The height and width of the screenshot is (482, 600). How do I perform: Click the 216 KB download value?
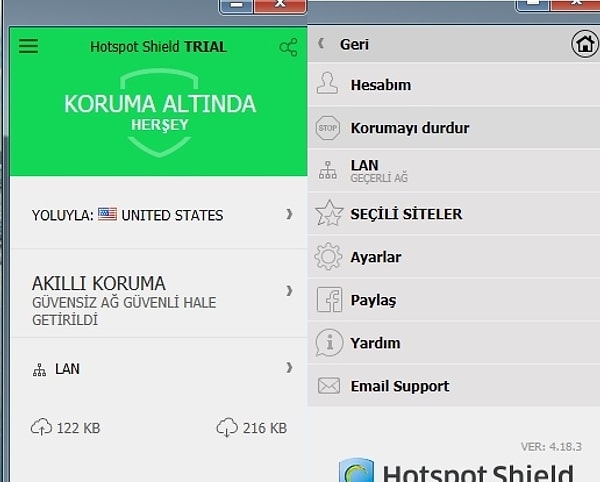pos(265,428)
